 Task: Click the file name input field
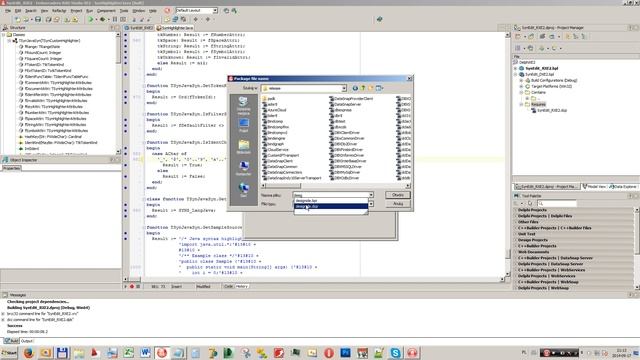coord(330,195)
